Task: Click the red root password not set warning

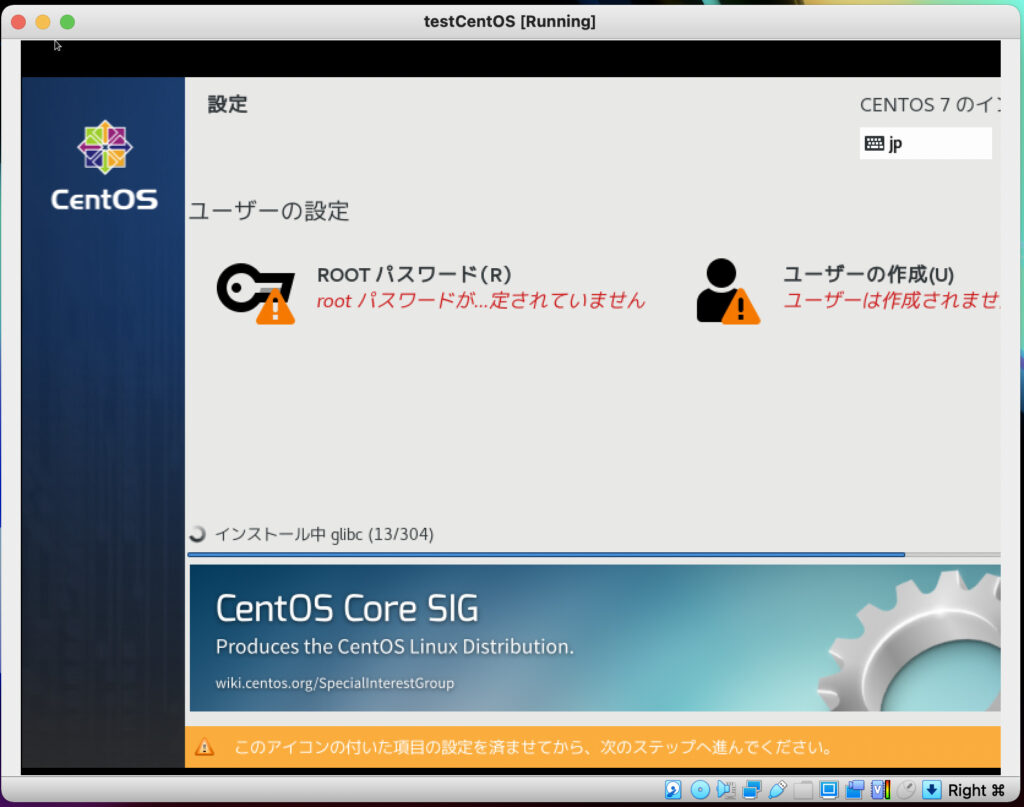Action: (481, 300)
